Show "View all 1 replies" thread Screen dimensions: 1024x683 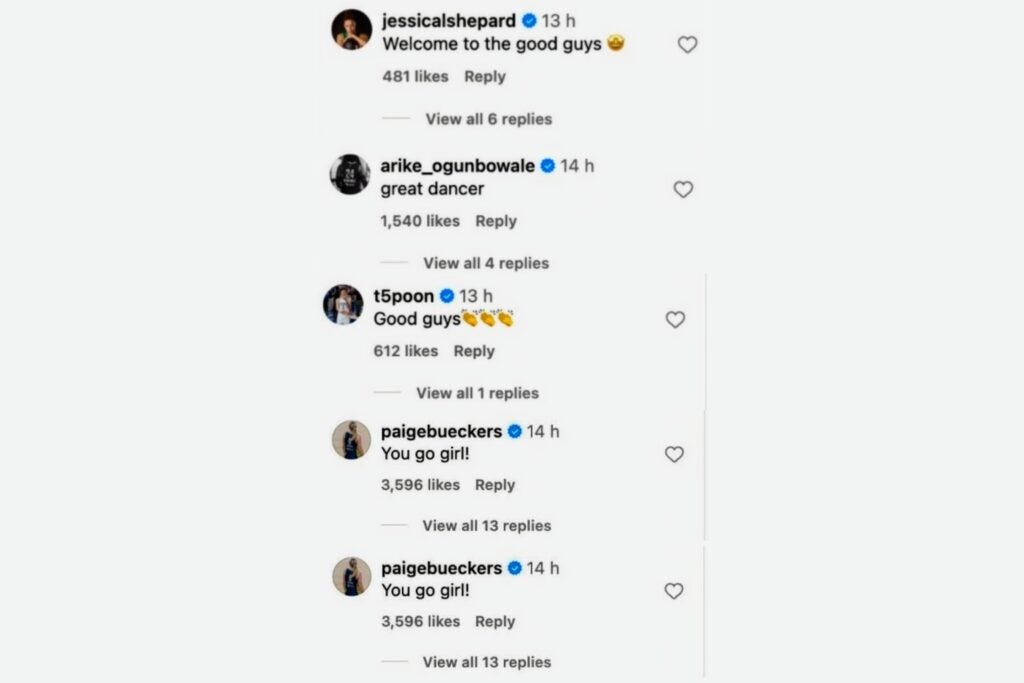[x=477, y=393]
